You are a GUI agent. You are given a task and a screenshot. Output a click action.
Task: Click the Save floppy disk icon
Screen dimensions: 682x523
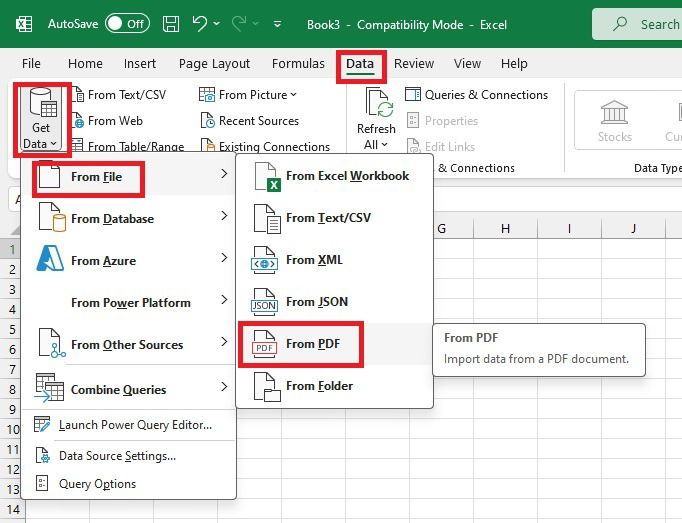click(x=170, y=24)
